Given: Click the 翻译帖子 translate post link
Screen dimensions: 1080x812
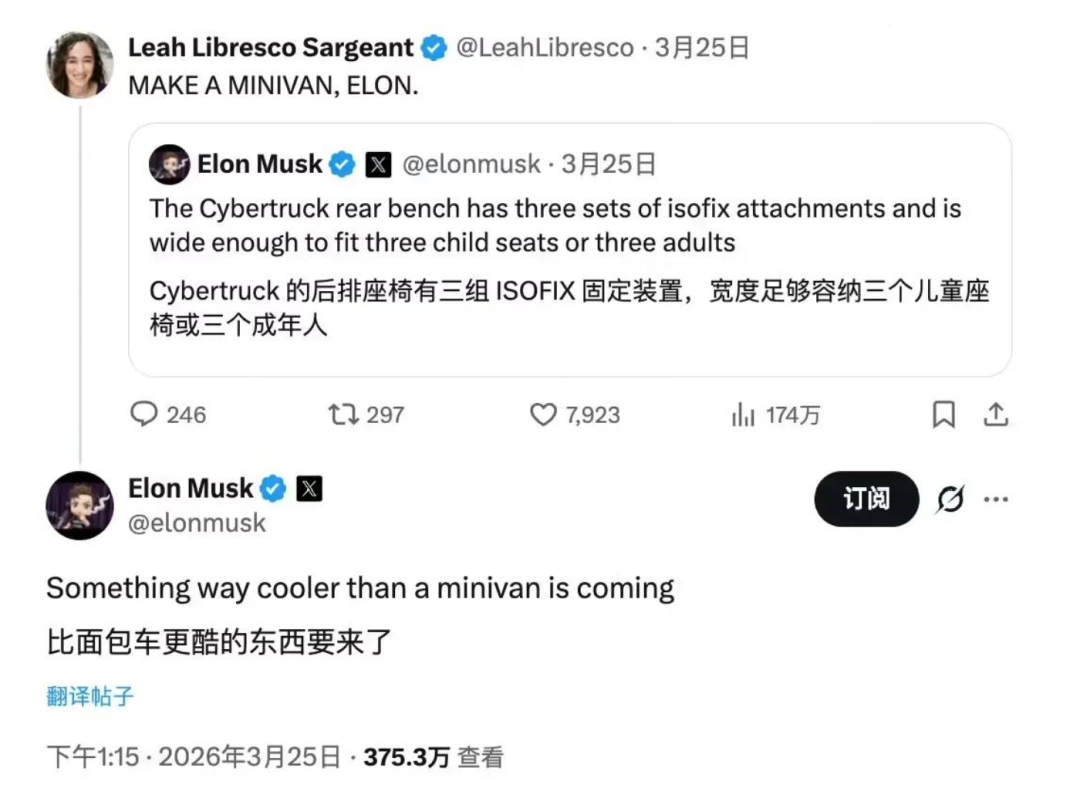Looking at the screenshot, I should (x=90, y=696).
